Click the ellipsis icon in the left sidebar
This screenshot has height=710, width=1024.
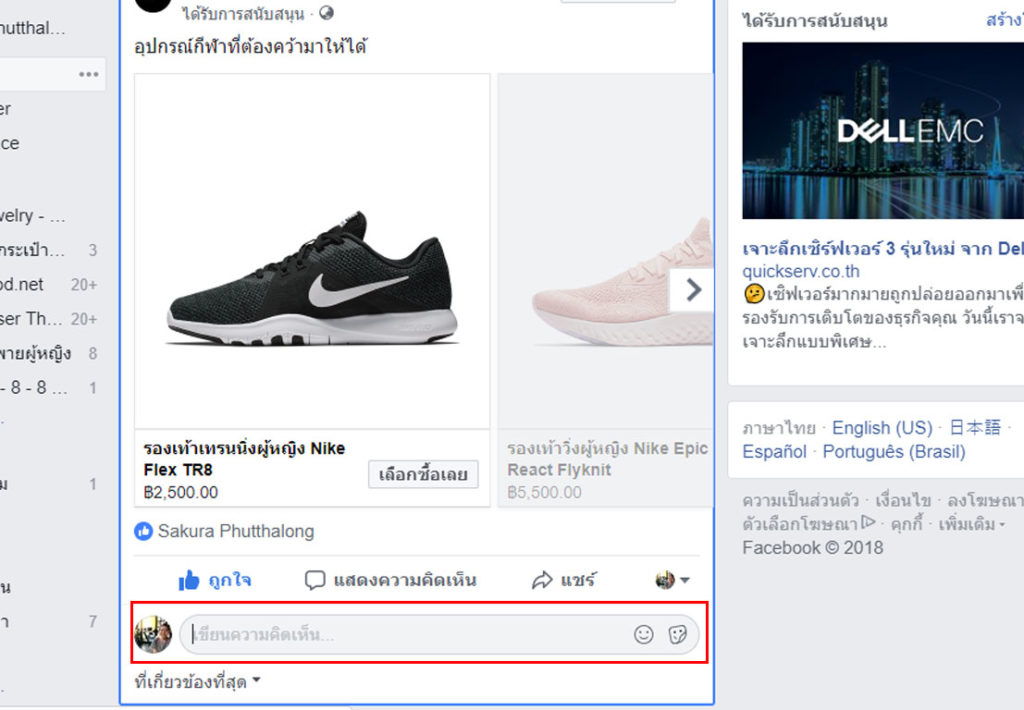[x=86, y=73]
